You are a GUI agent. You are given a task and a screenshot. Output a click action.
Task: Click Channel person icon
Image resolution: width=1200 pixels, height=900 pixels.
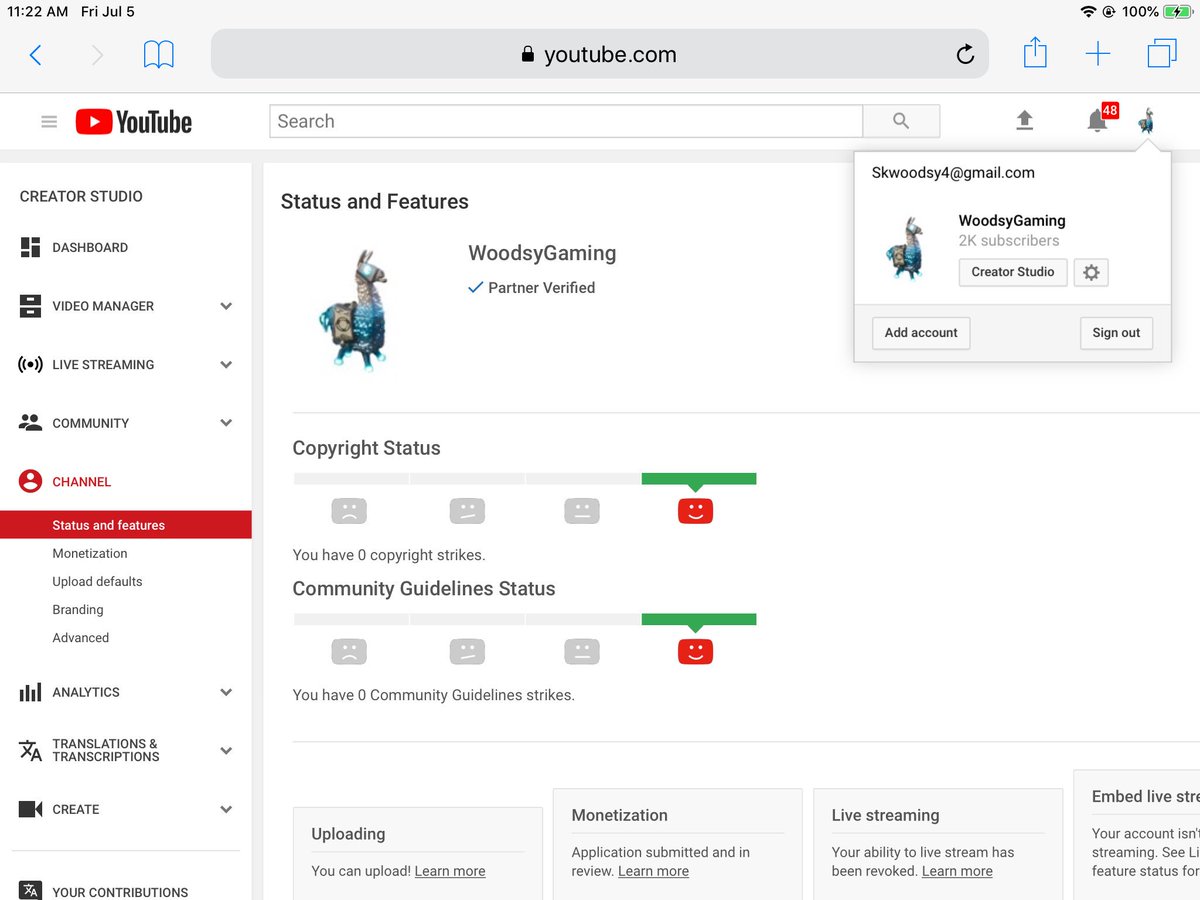30,481
